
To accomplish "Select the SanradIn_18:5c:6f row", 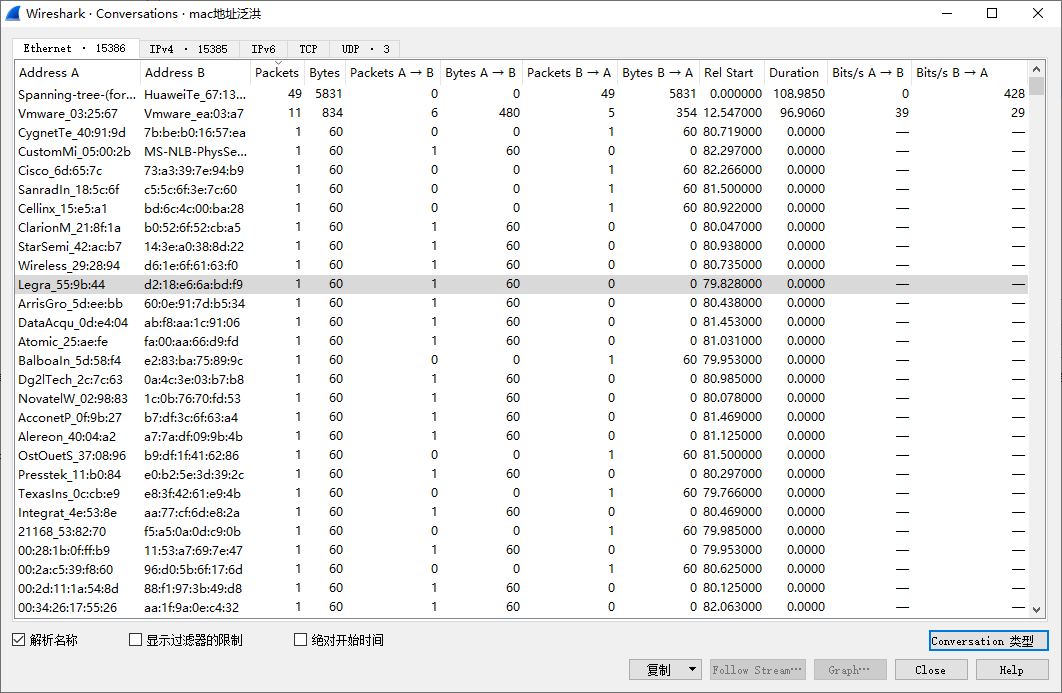I will pos(521,189).
